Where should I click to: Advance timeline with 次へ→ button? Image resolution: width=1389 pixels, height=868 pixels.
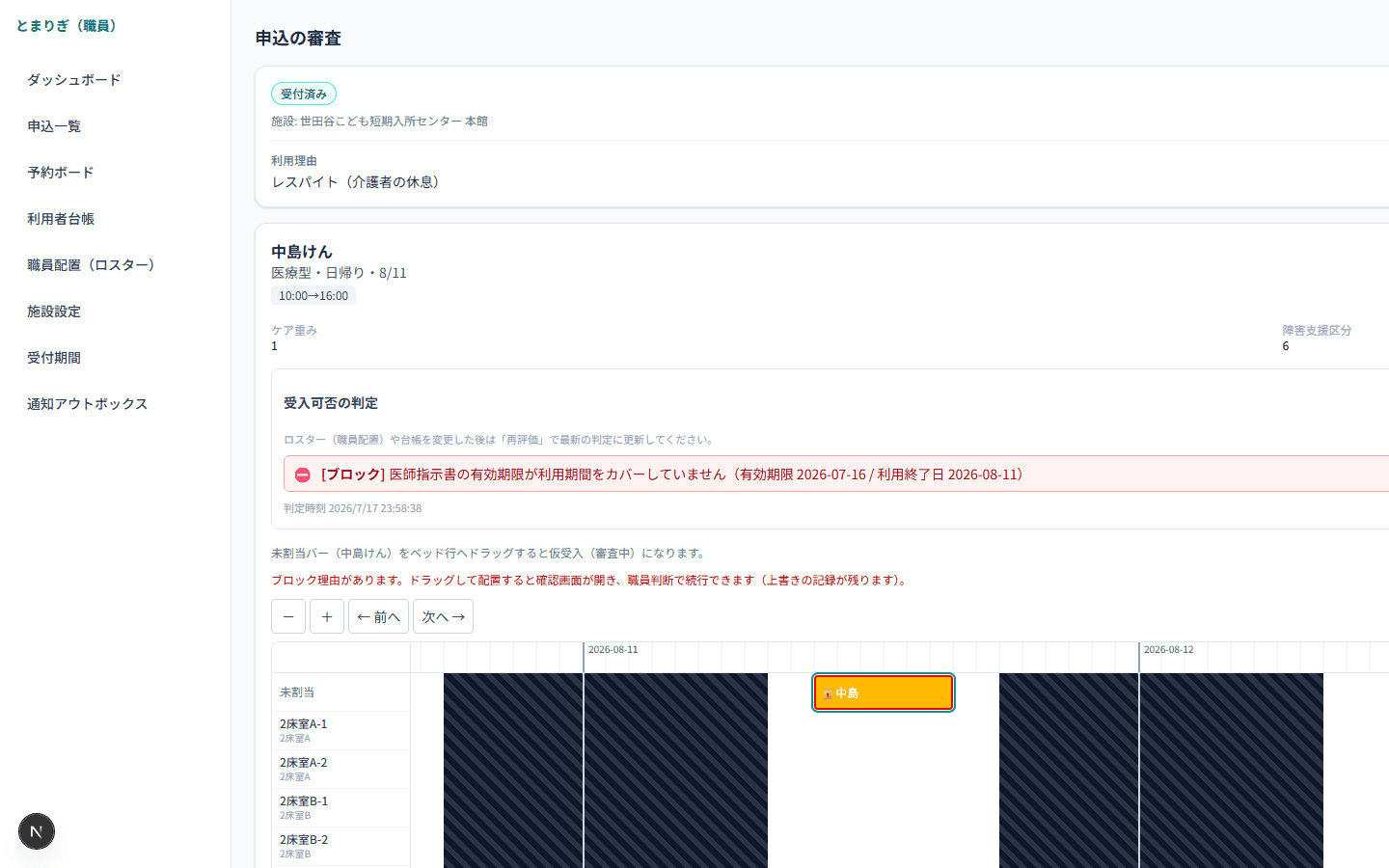(x=443, y=616)
